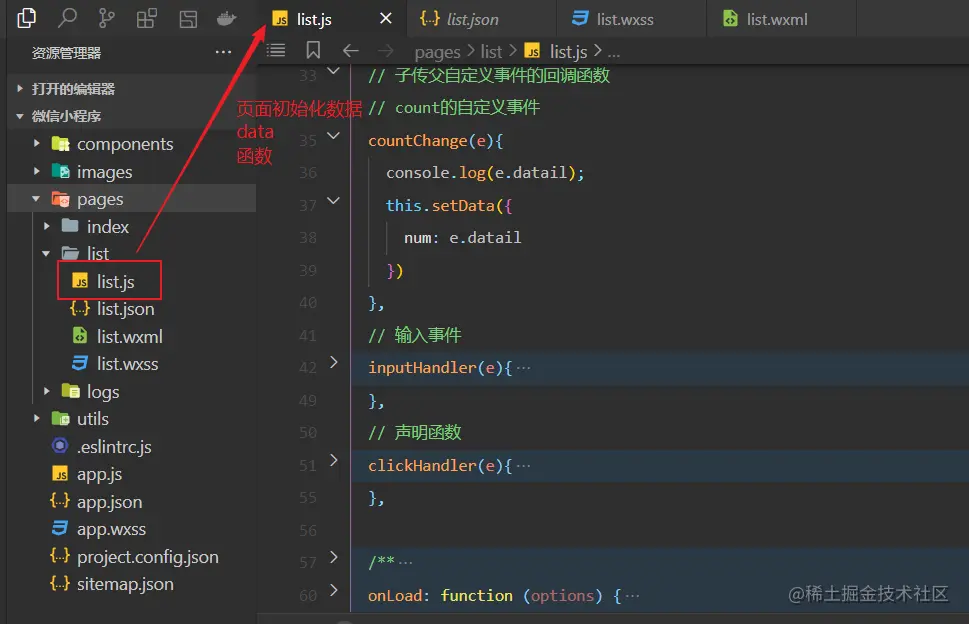This screenshot has width=969, height=624.
Task: Navigate forward with right arrow
Action: click(x=386, y=51)
